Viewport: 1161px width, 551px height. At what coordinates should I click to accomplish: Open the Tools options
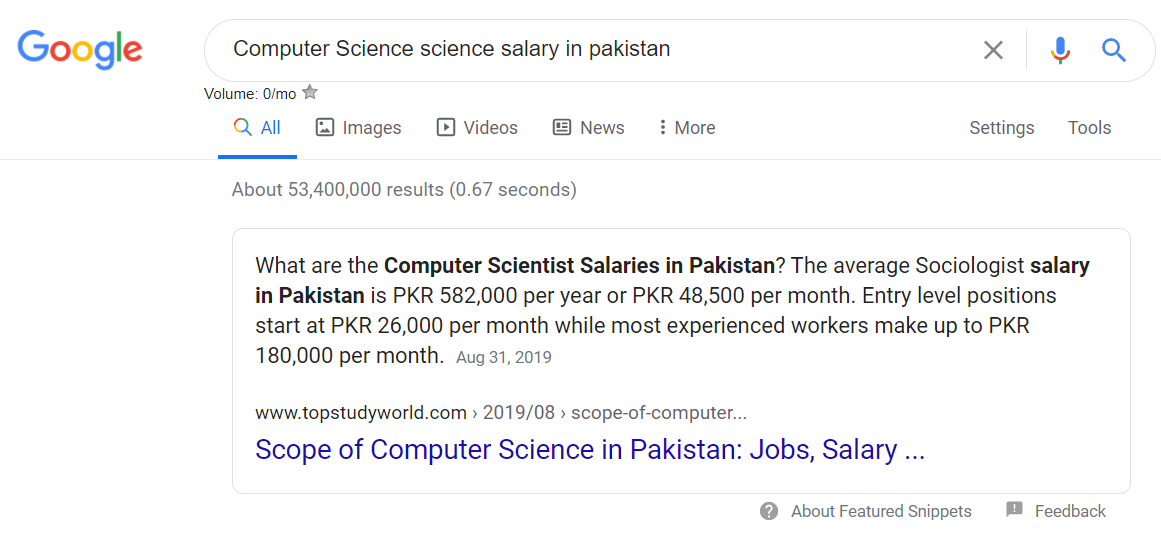pyautogui.click(x=1089, y=128)
